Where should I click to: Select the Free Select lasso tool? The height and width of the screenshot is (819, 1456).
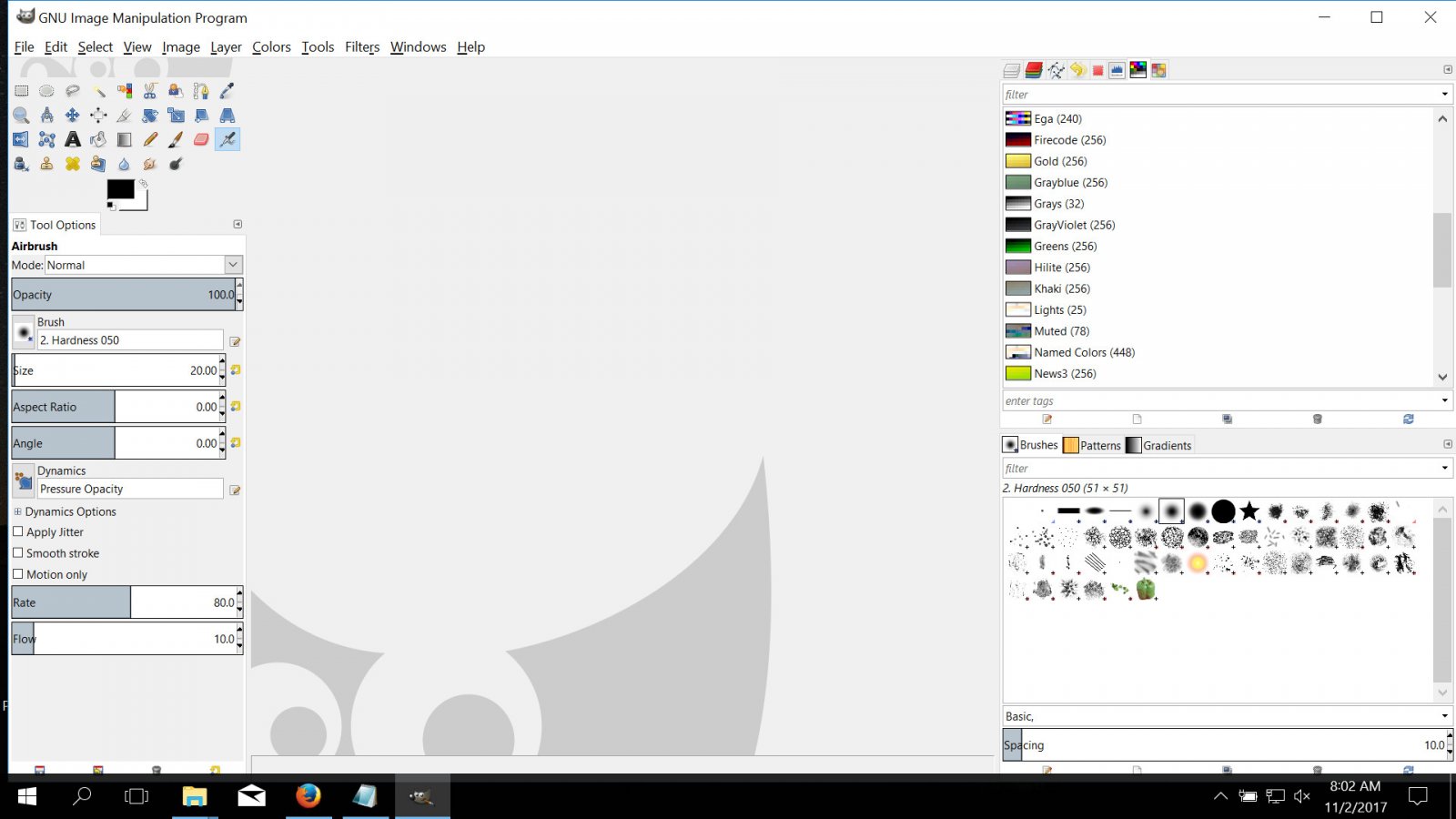coord(72,91)
